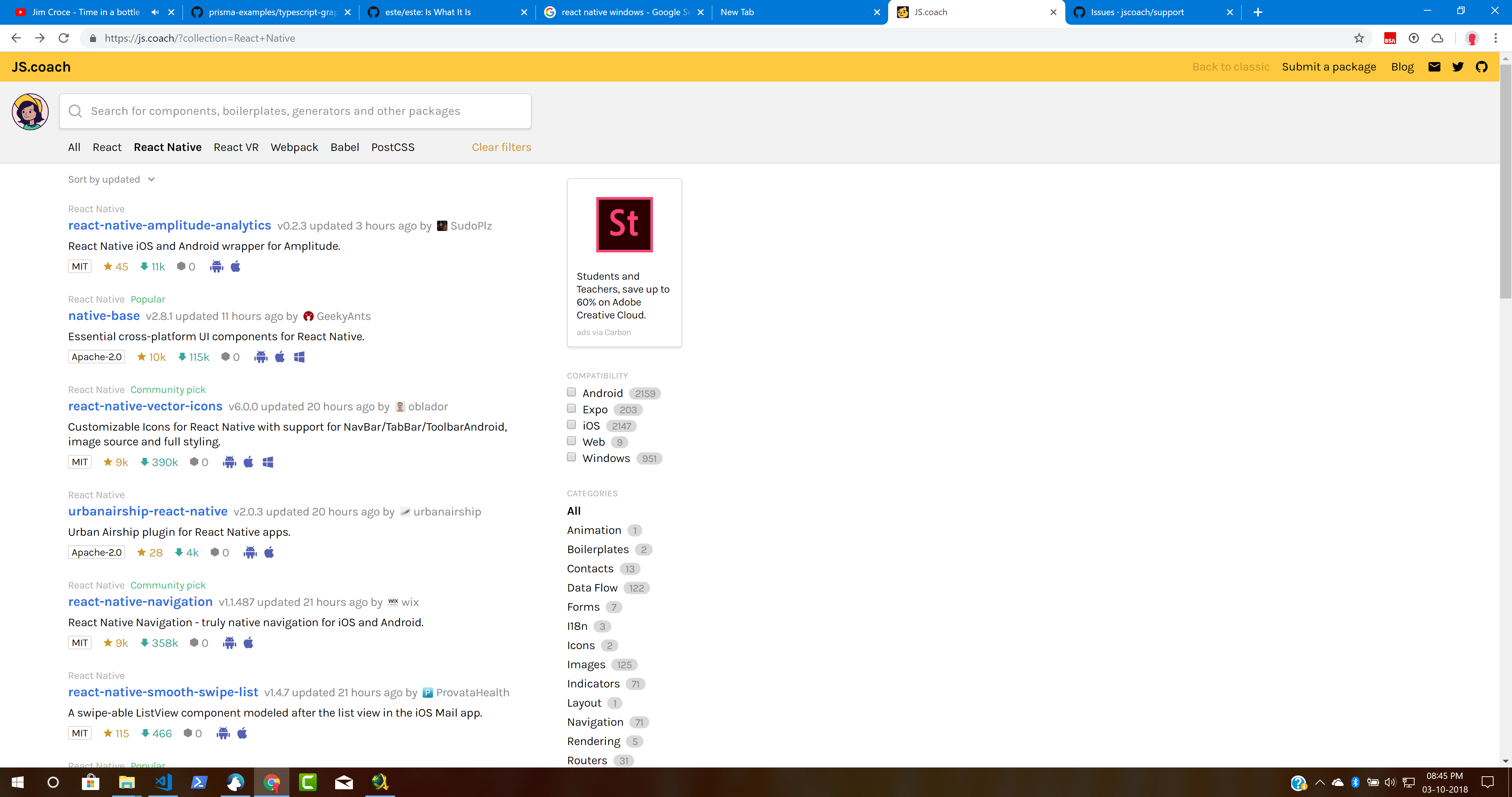Click the Clear filters link
This screenshot has height=797, width=1512.
tap(501, 147)
